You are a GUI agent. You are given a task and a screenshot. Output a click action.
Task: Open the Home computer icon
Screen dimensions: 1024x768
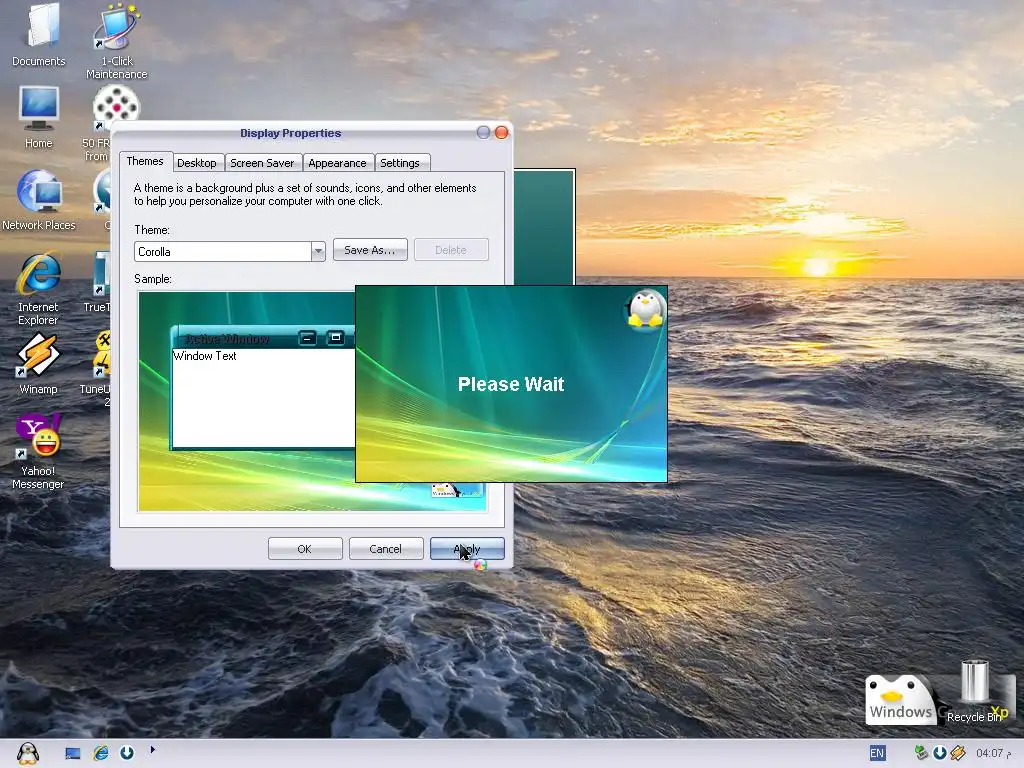39,117
